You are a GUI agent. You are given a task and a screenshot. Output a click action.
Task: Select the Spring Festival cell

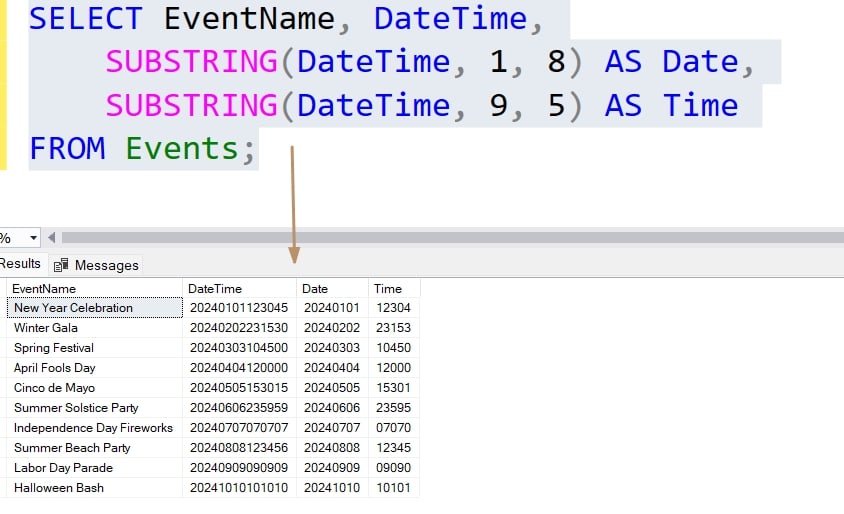95,348
